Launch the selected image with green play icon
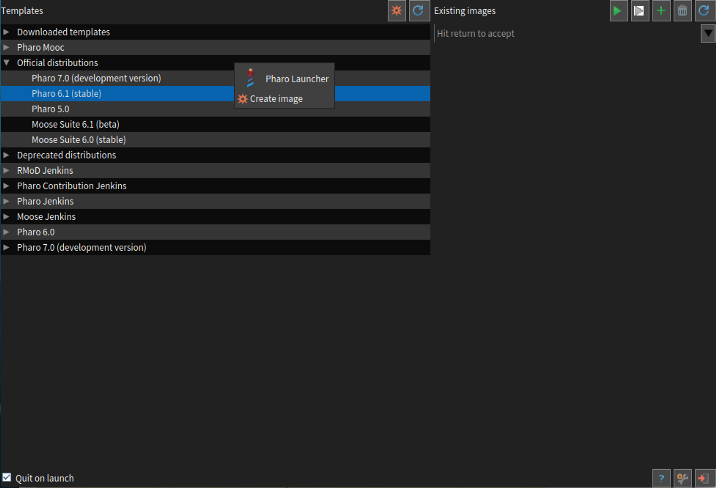 point(618,10)
